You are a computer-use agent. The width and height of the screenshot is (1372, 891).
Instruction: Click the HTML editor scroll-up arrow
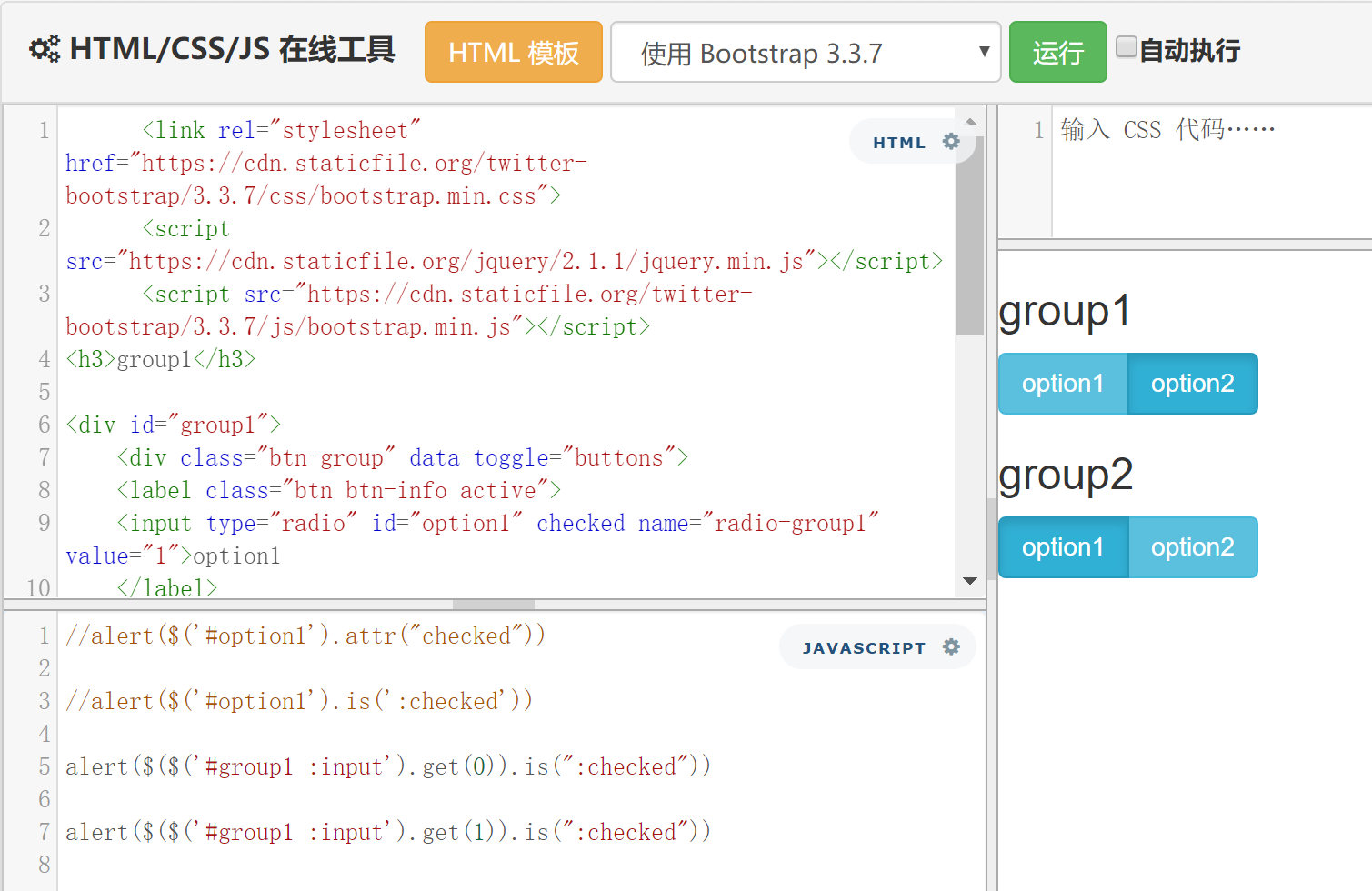tap(970, 121)
